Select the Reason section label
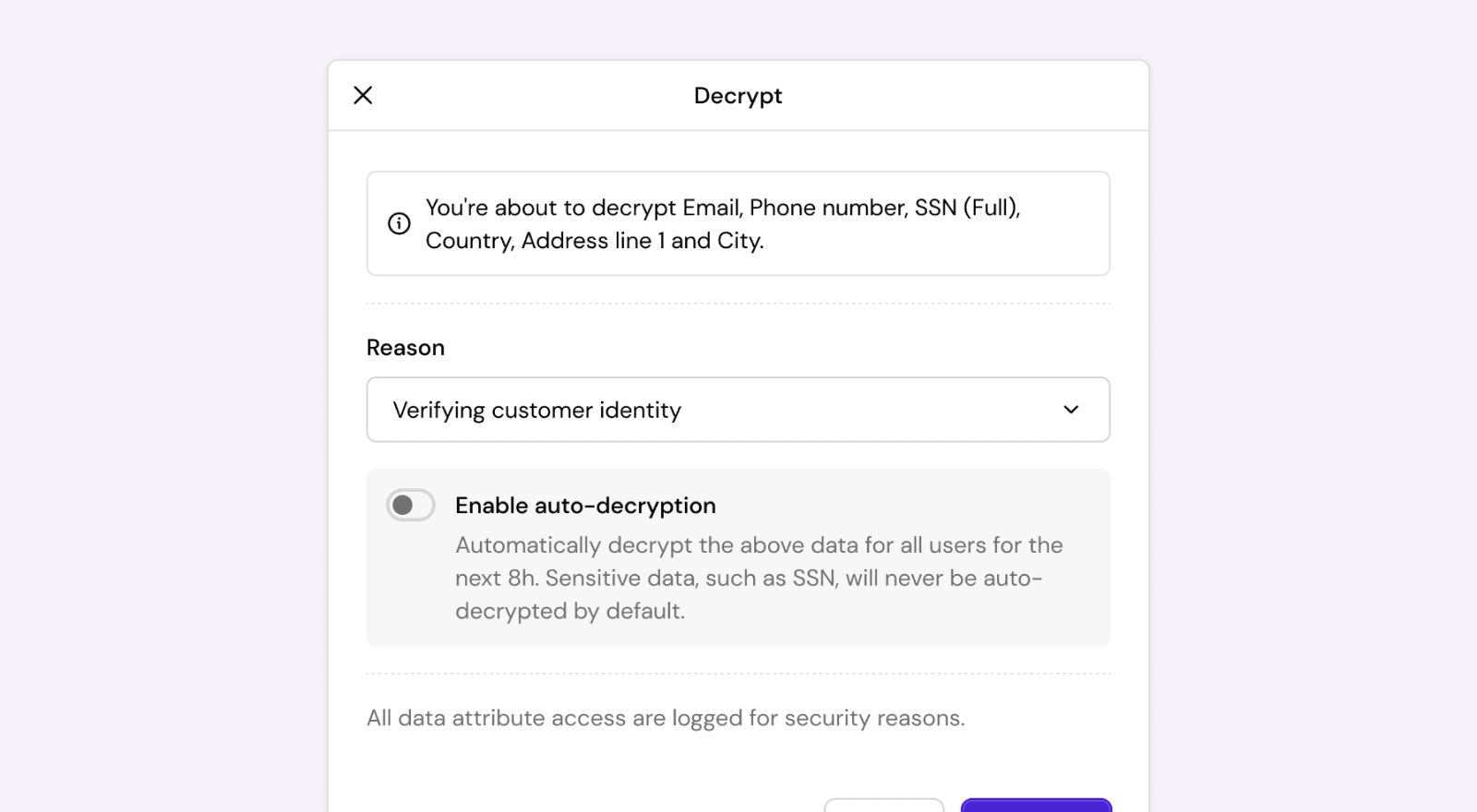The width and height of the screenshot is (1477, 812). pyautogui.click(x=404, y=347)
